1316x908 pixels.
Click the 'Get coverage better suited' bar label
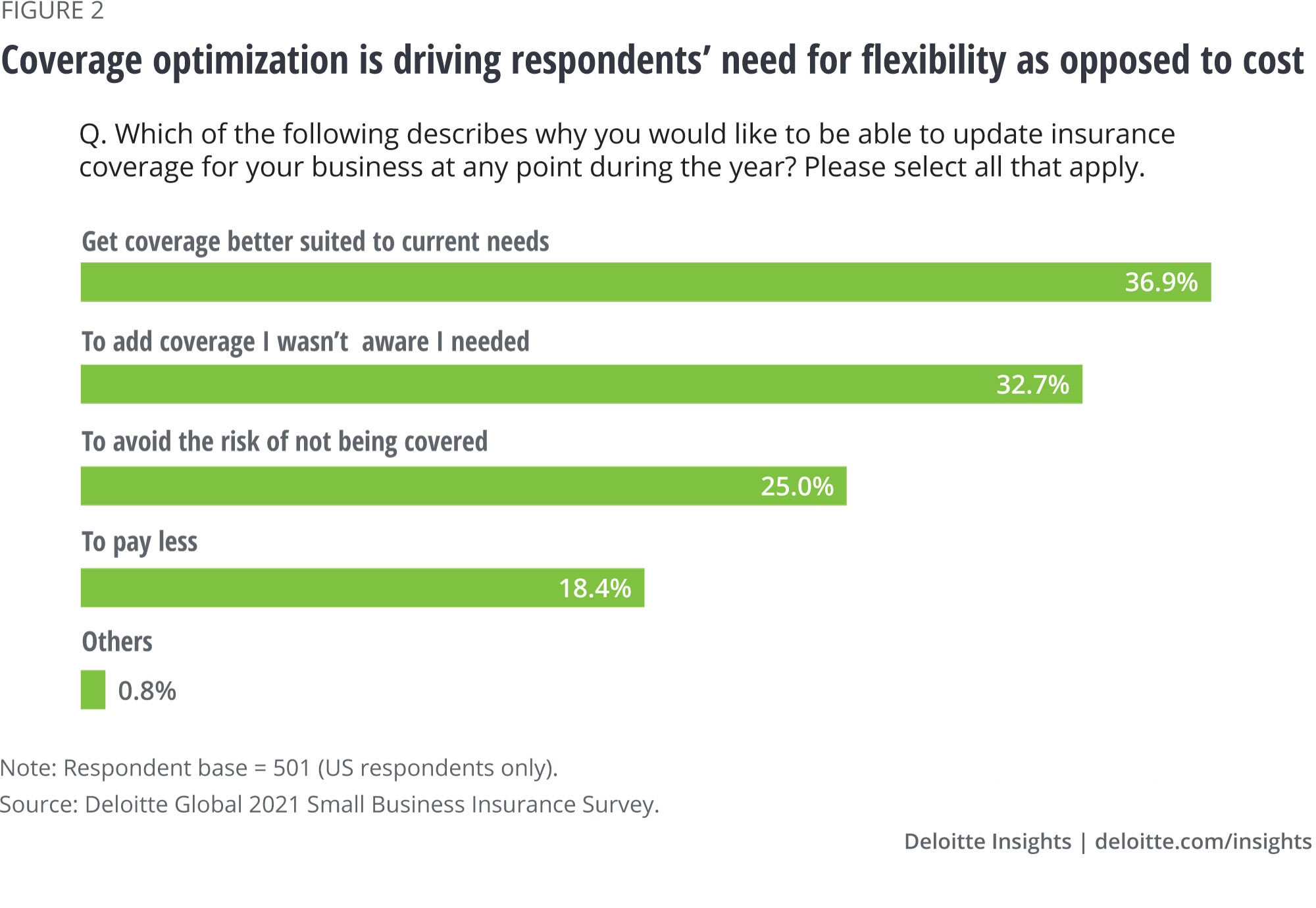[x=315, y=242]
